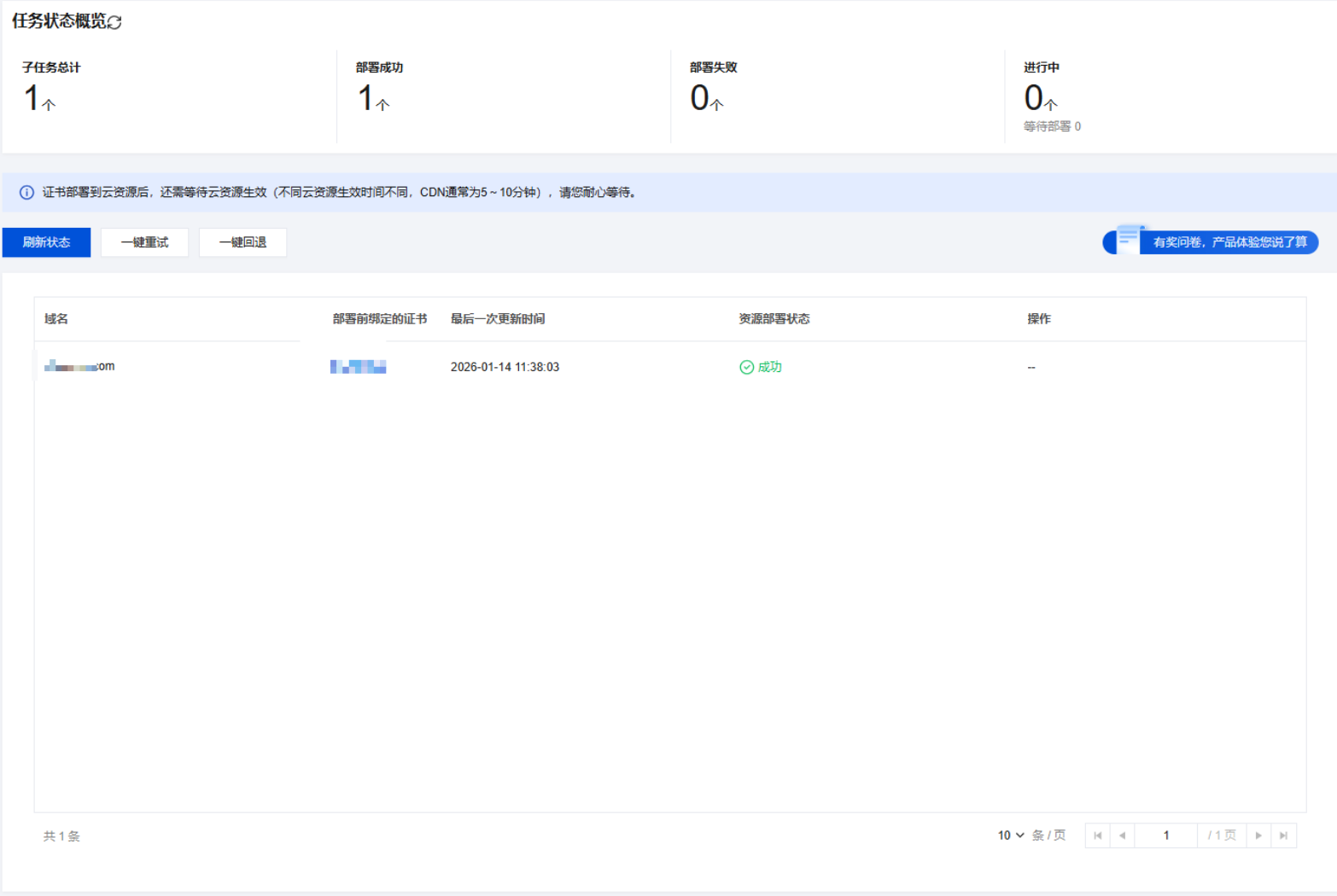The image size is (1337, 896).
Task: Go to the previous page arrow
Action: coord(1122,835)
